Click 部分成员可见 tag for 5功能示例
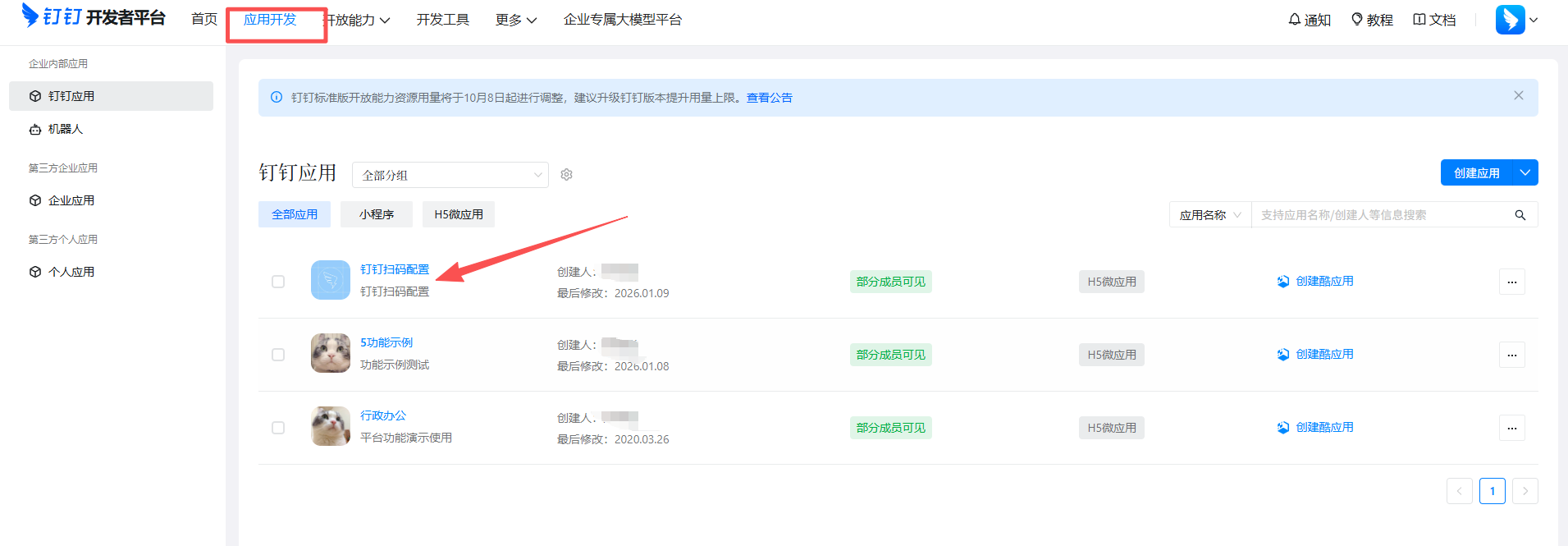Image resolution: width=1568 pixels, height=546 pixels. tap(890, 355)
